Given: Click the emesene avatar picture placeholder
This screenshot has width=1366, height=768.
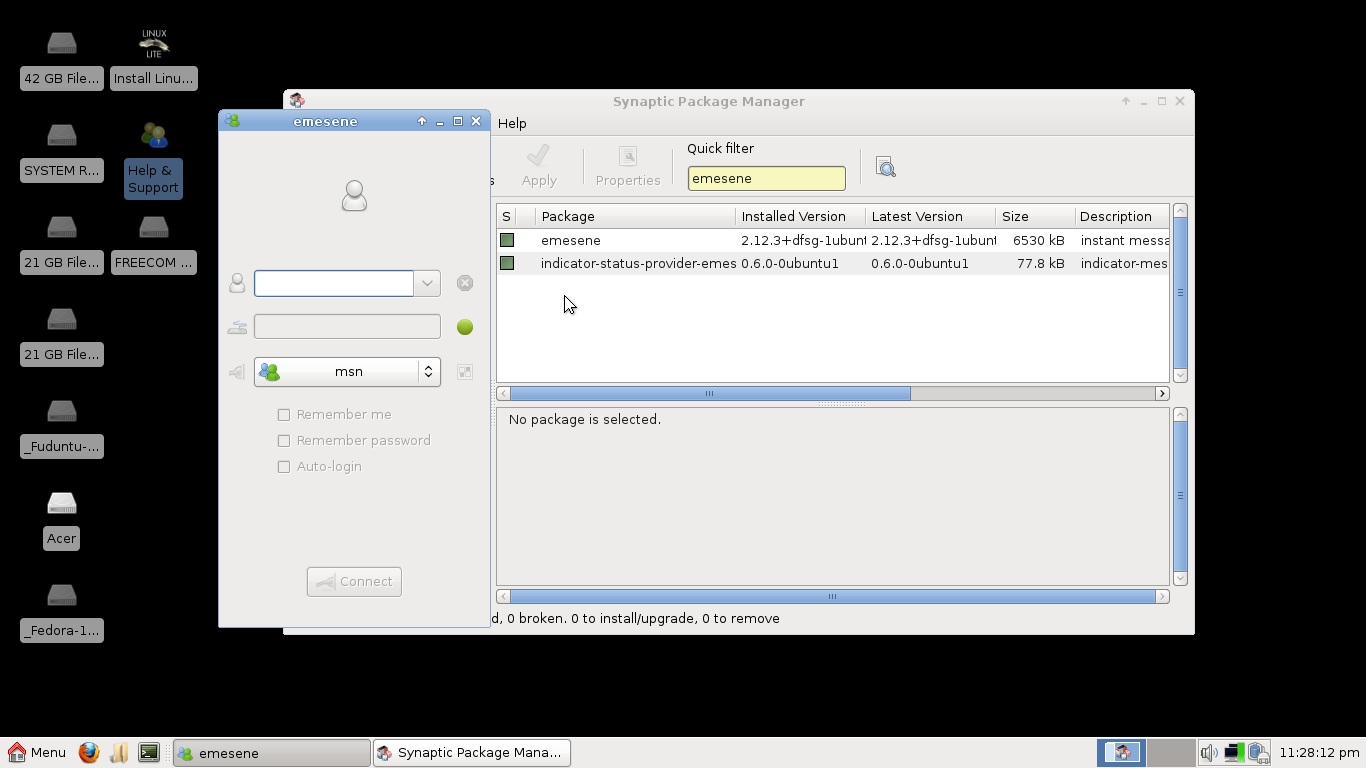Looking at the screenshot, I should point(354,195).
